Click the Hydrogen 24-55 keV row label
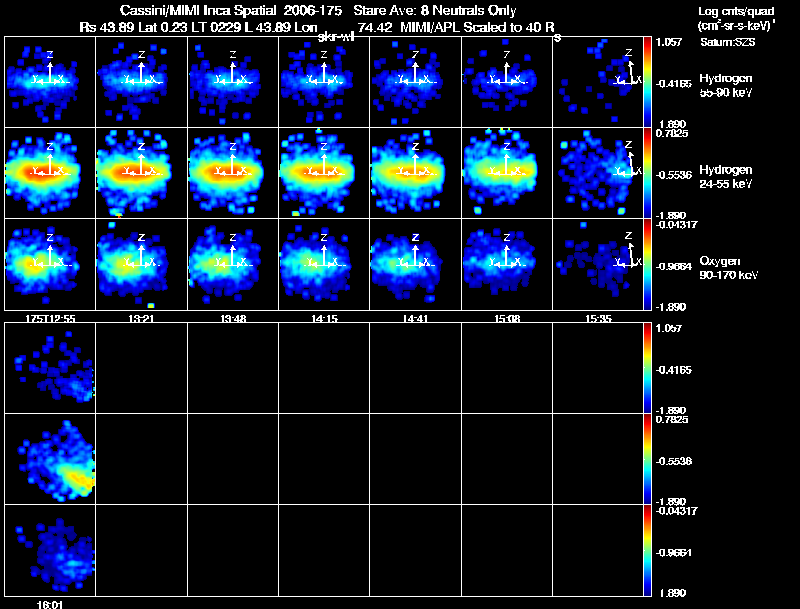The height and width of the screenshot is (609, 800). [725, 176]
